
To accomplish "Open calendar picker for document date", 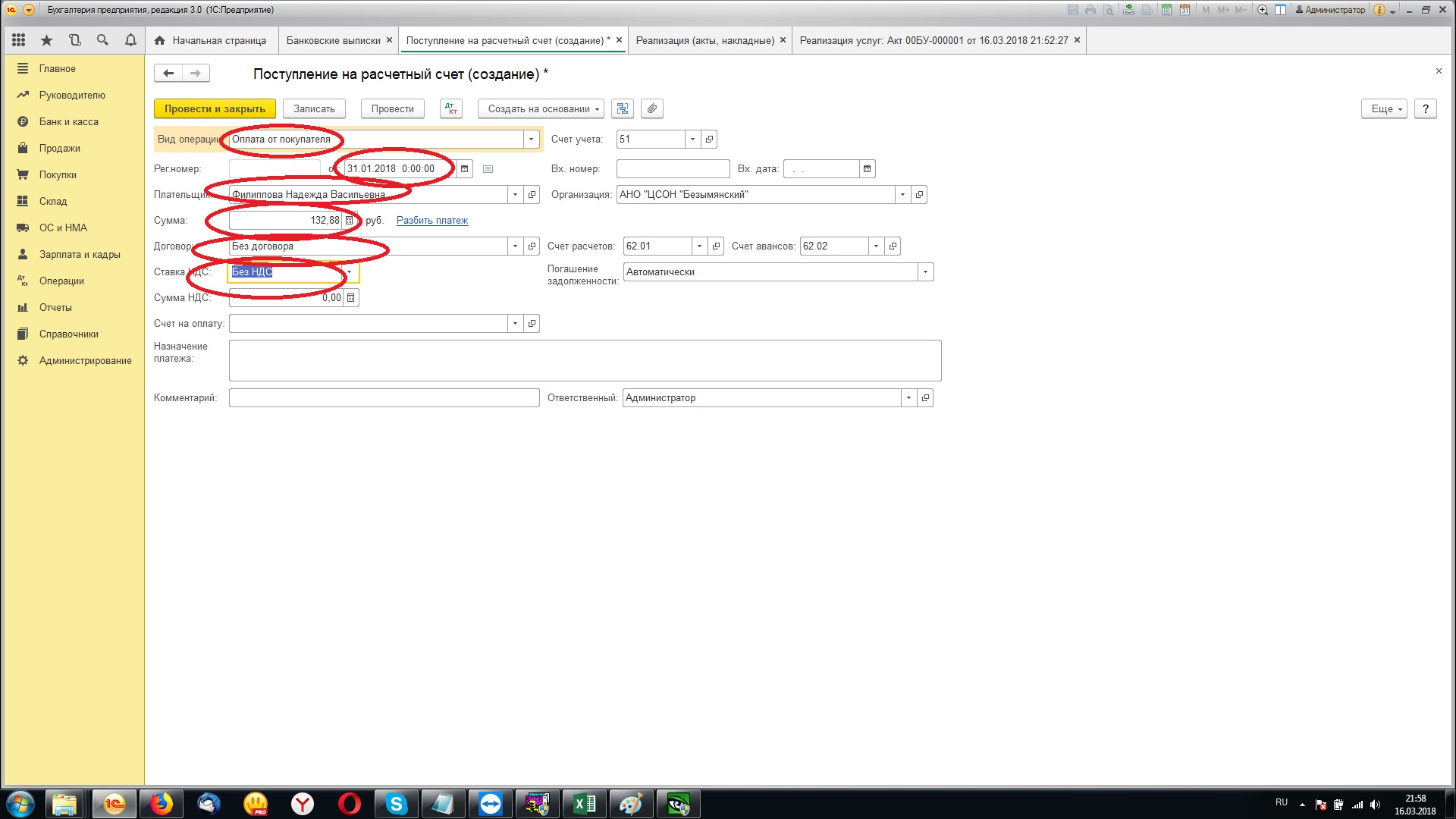I will coord(465,168).
